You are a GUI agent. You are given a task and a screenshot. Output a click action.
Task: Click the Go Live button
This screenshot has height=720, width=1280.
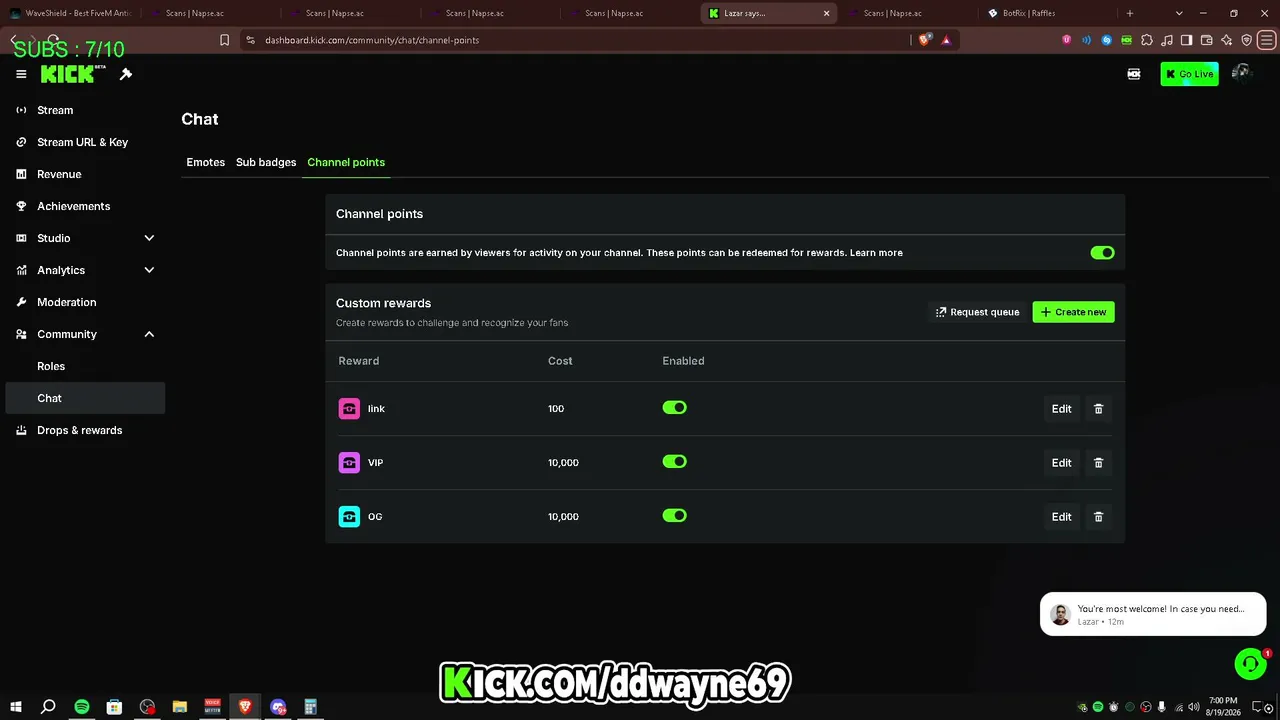(1189, 74)
